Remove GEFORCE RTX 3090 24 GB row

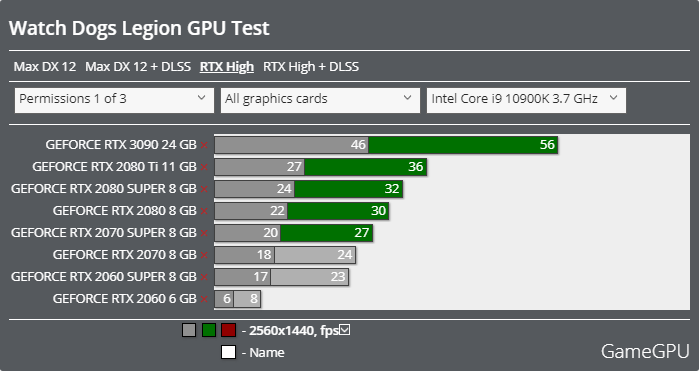coord(204,145)
